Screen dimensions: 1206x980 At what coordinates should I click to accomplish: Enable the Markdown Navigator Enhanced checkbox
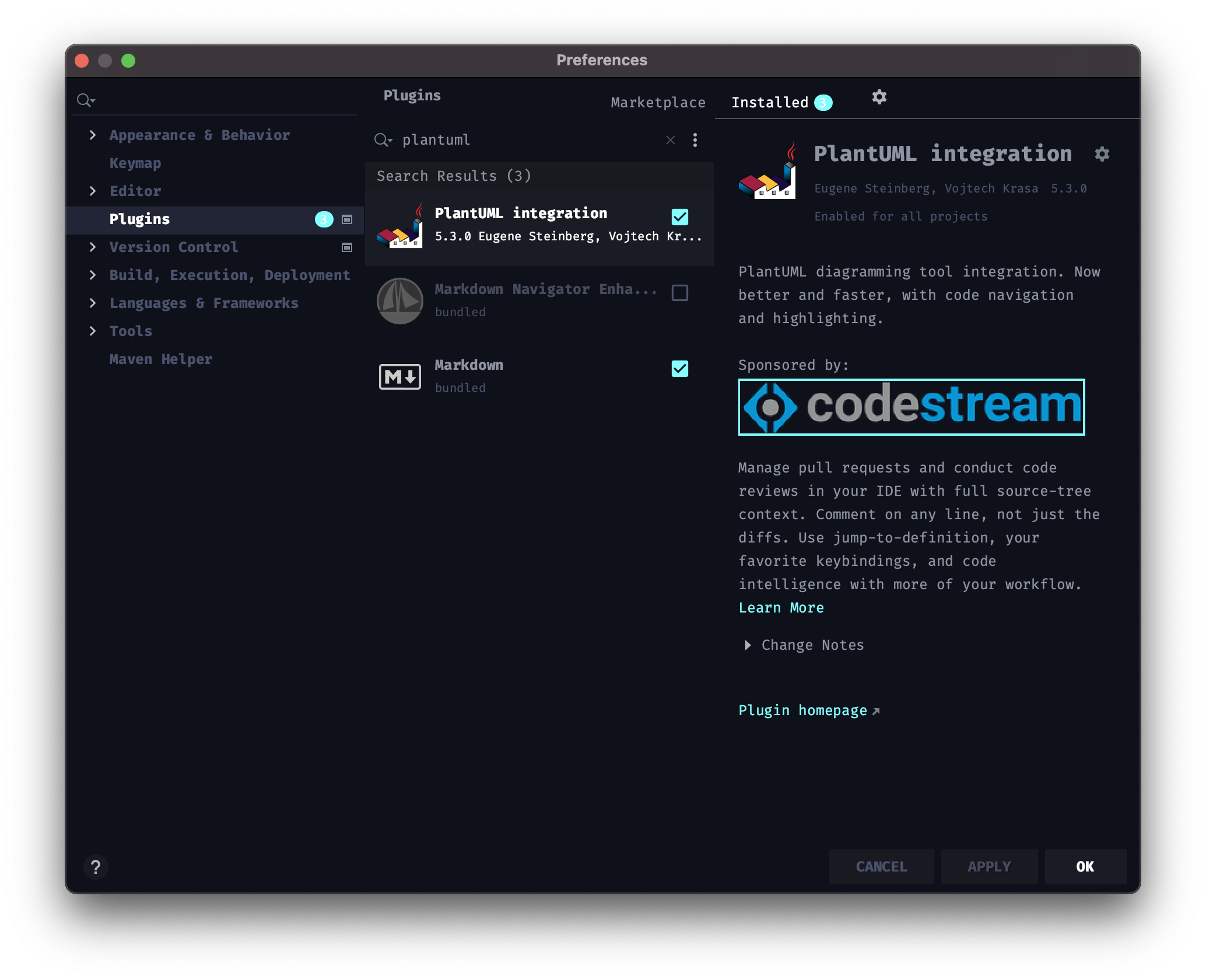pyautogui.click(x=679, y=293)
